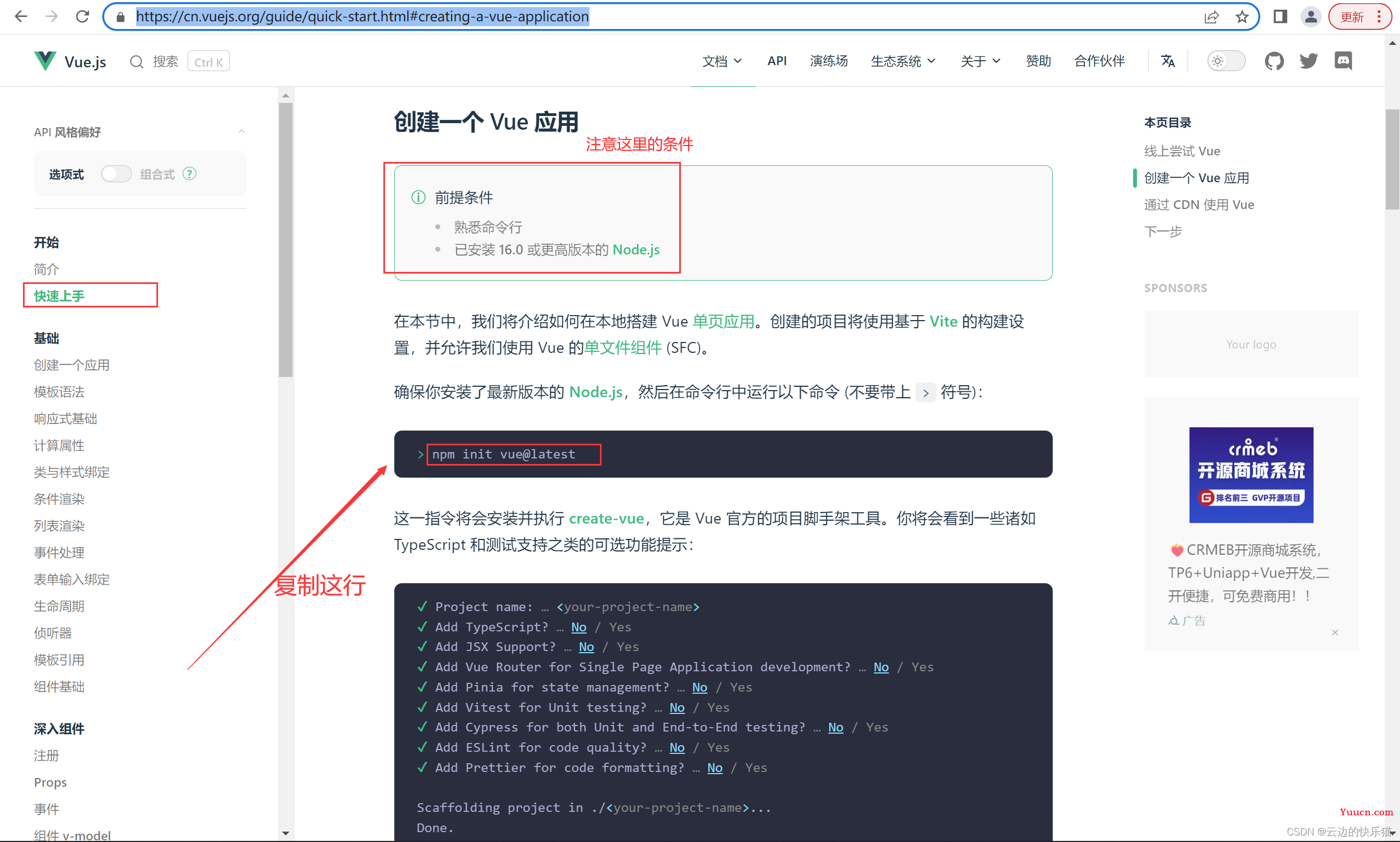Screen dimensions: 1400x842
Task: Open the 赞助 page
Action: pos(1038,61)
